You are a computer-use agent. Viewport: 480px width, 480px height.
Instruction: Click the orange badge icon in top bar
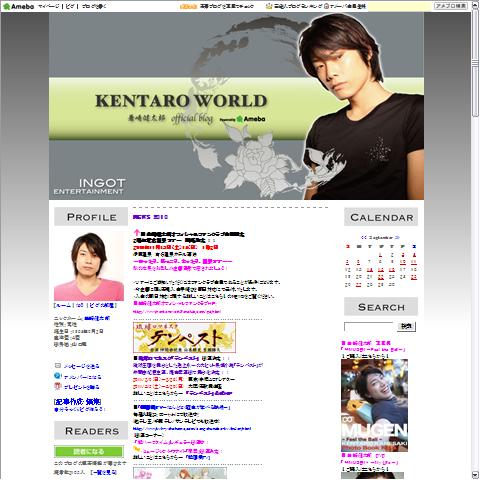[188, 6]
